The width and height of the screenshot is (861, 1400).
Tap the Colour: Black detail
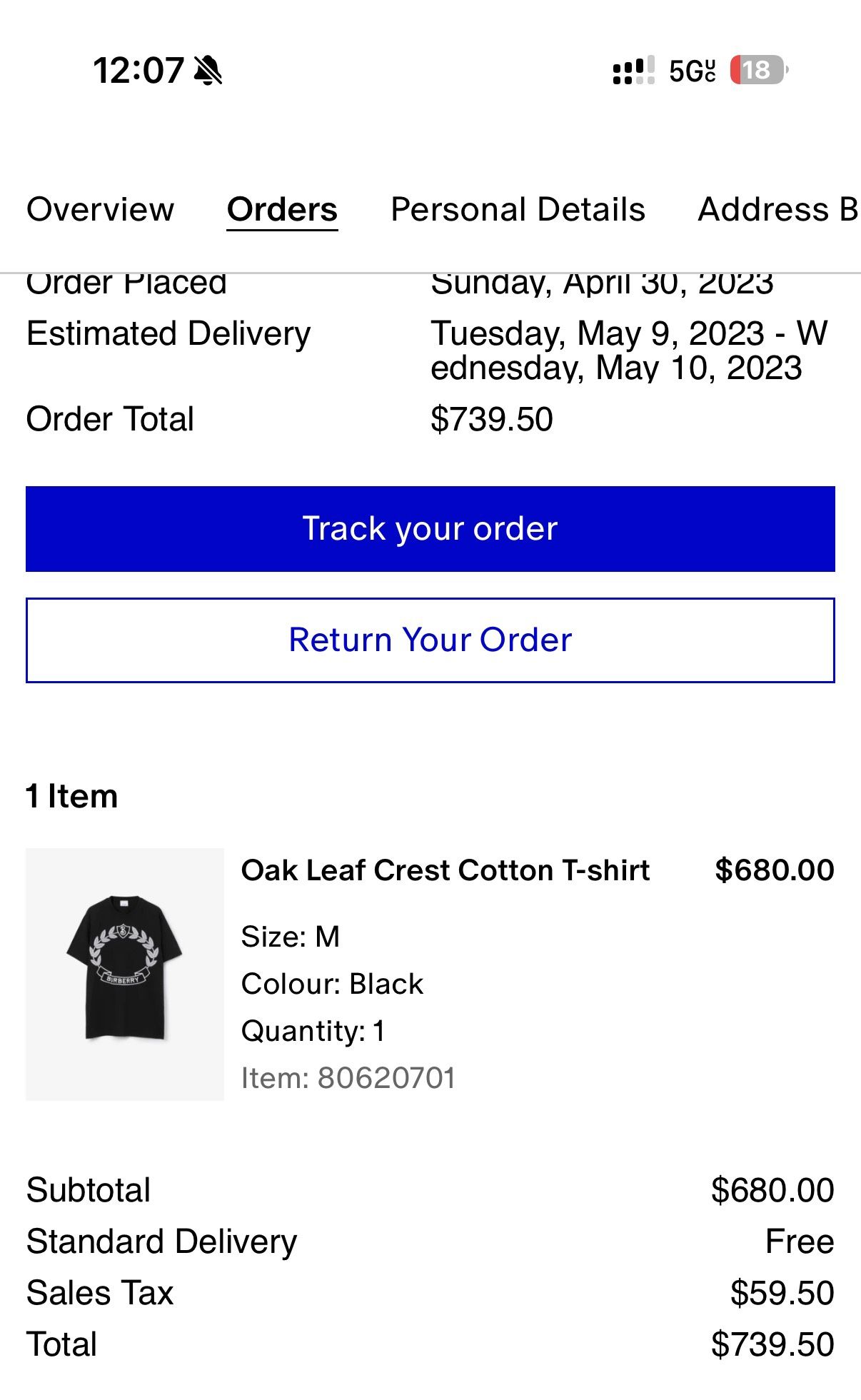333,983
